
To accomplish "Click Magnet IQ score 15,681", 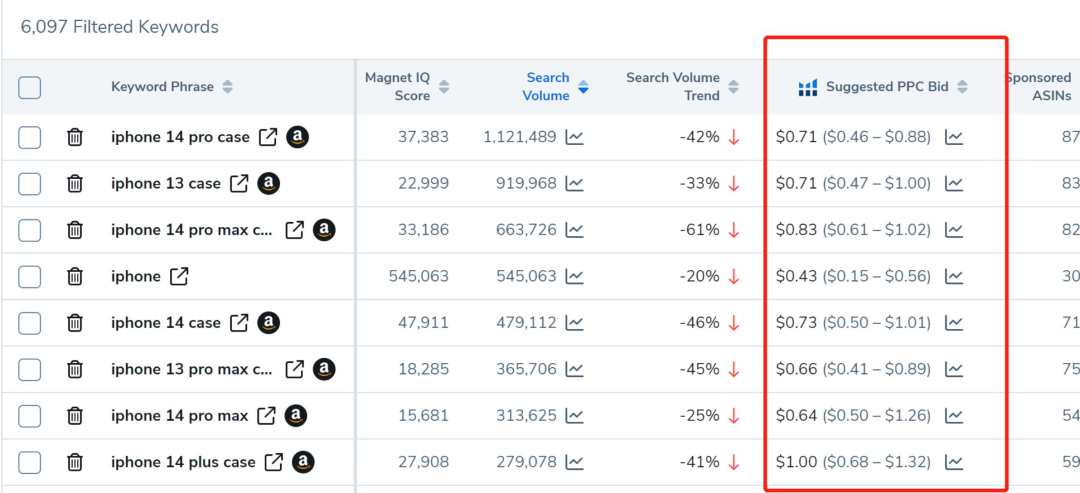I will [423, 415].
